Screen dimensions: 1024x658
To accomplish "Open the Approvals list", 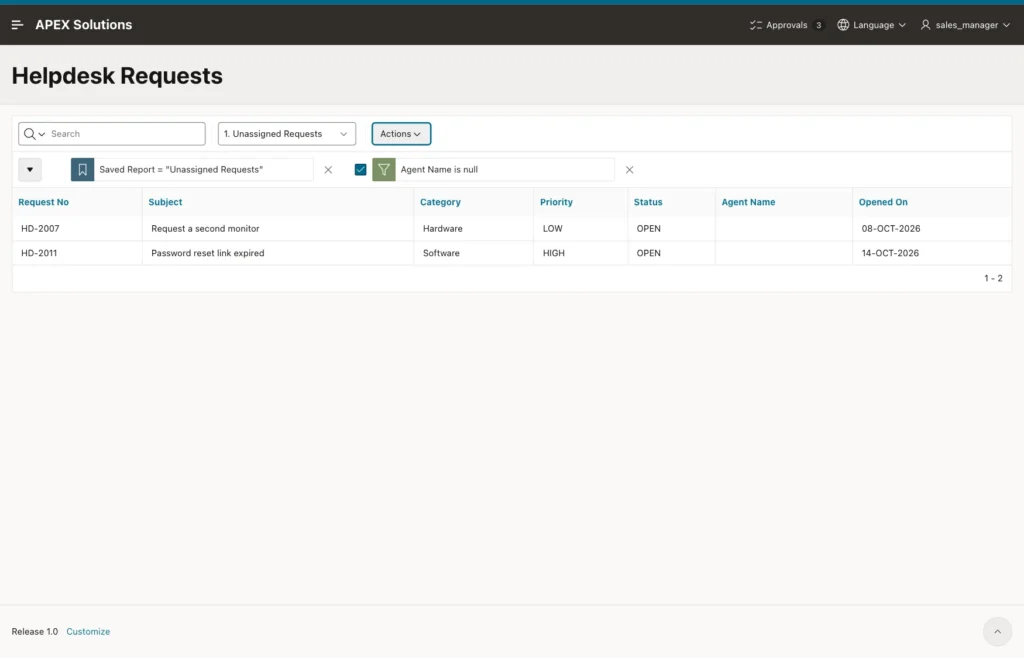I will point(786,25).
